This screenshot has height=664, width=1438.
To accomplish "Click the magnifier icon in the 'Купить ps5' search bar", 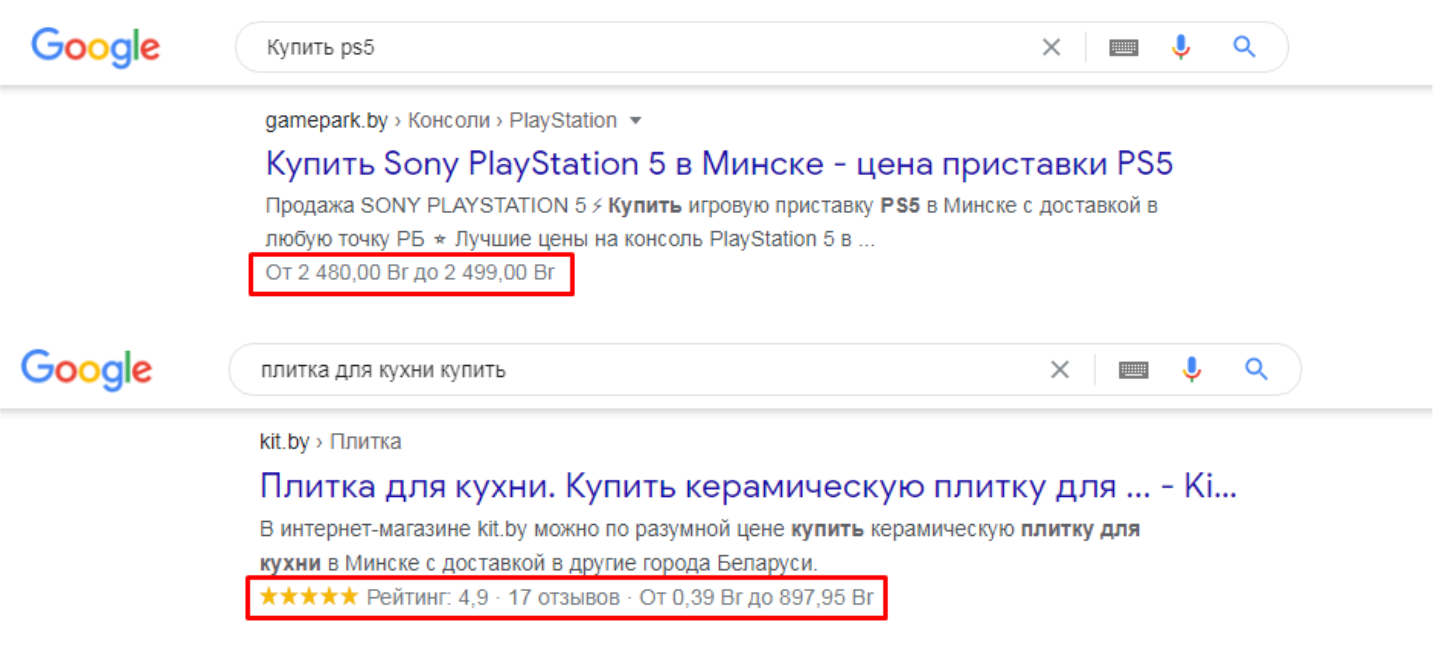I will 1244,47.
